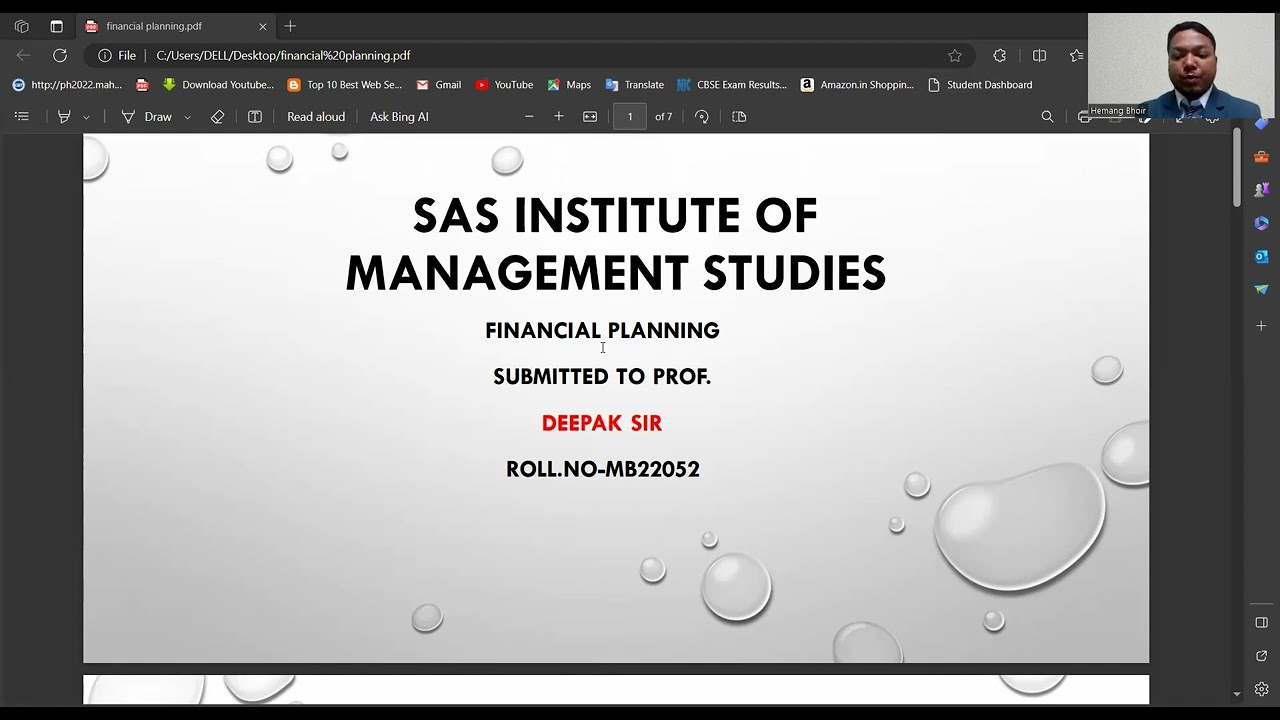Open the Outlook icon in Edge sidebar
This screenshot has height=720, width=1280.
click(x=1261, y=256)
